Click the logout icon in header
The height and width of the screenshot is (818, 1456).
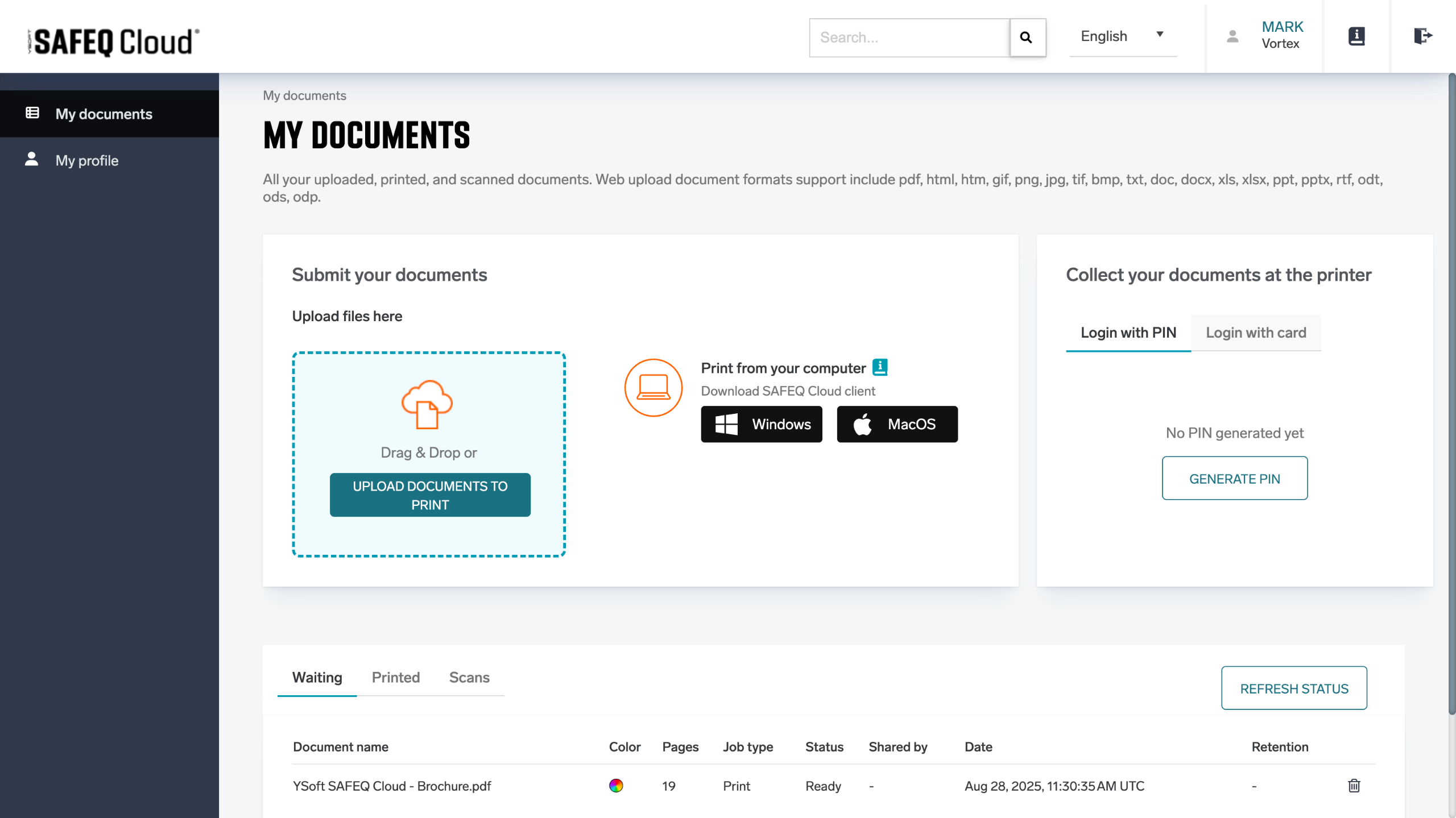pyautogui.click(x=1422, y=36)
